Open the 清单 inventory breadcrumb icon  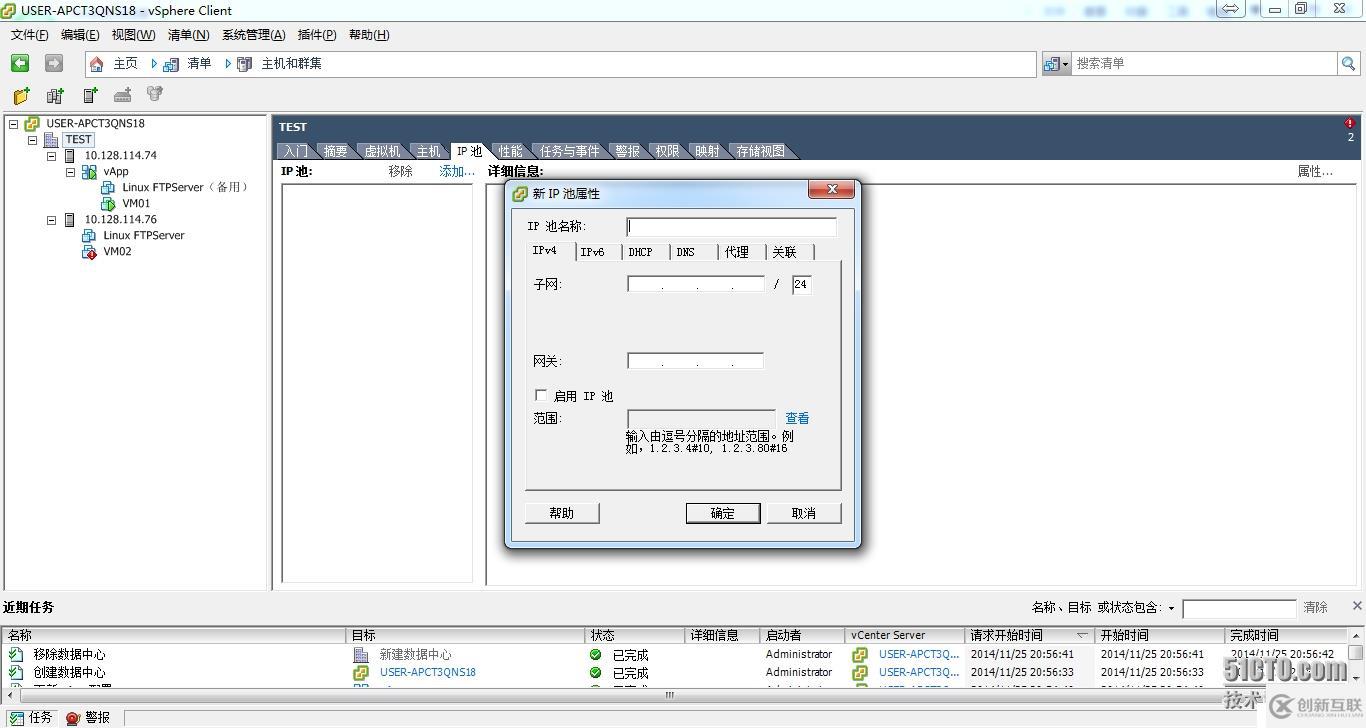point(171,64)
